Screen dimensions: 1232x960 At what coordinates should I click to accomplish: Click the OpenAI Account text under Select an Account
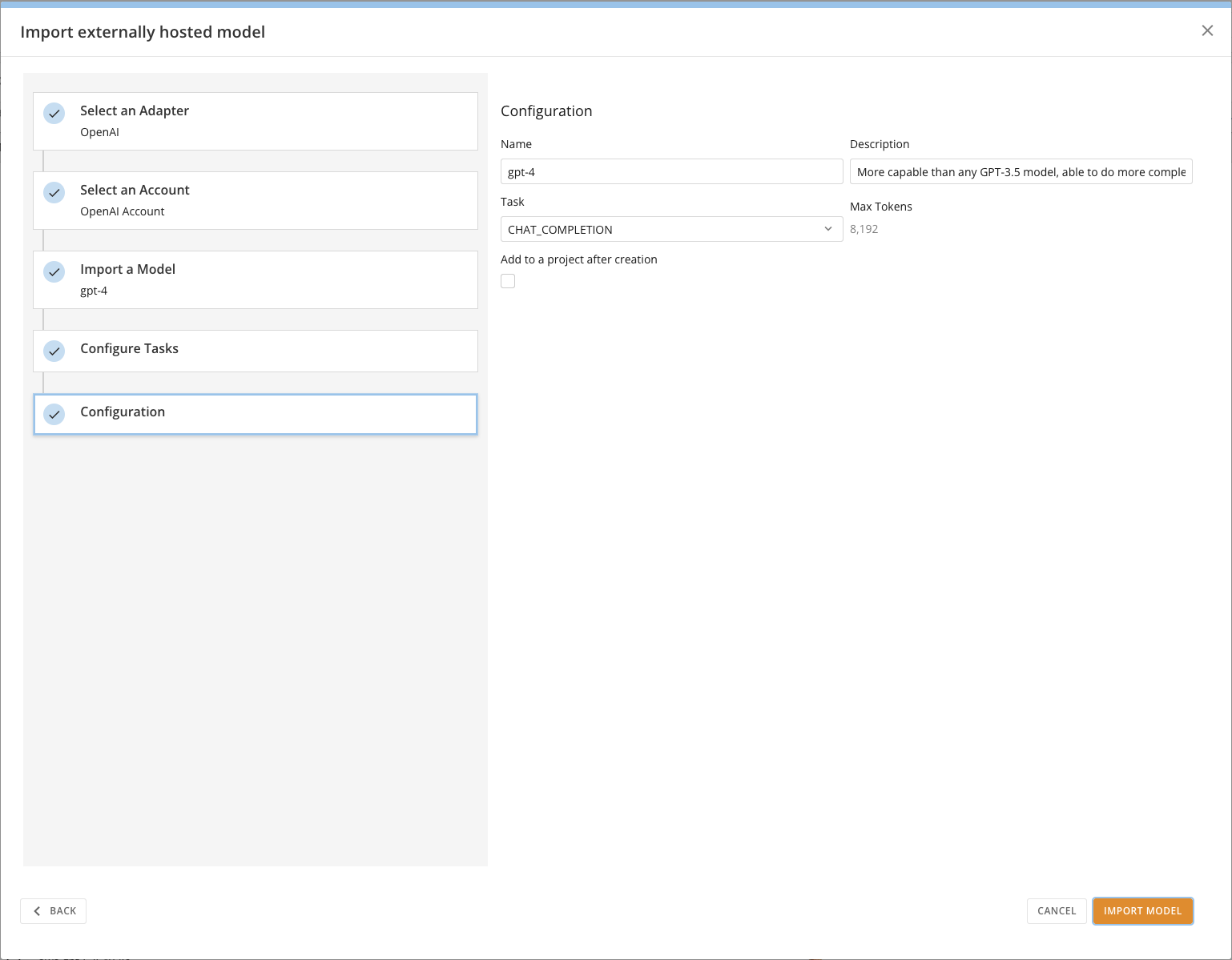[122, 211]
